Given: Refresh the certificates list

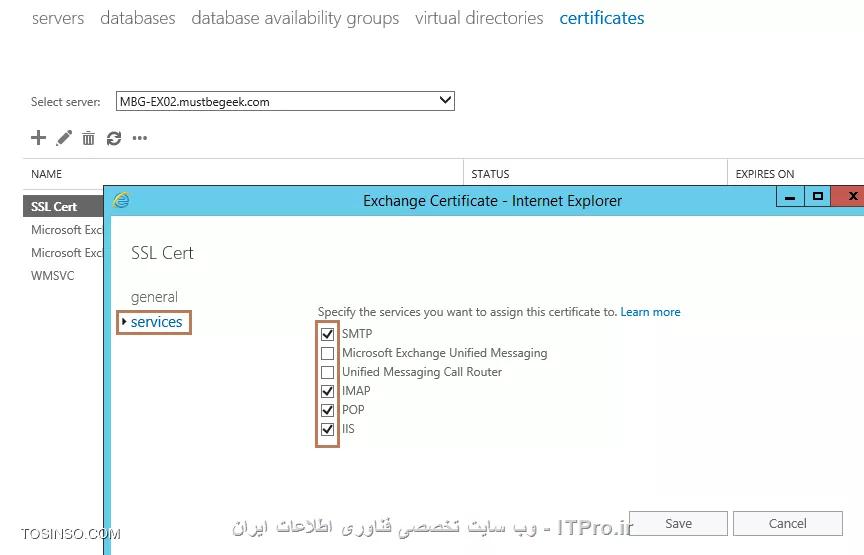Looking at the screenshot, I should click(x=114, y=138).
